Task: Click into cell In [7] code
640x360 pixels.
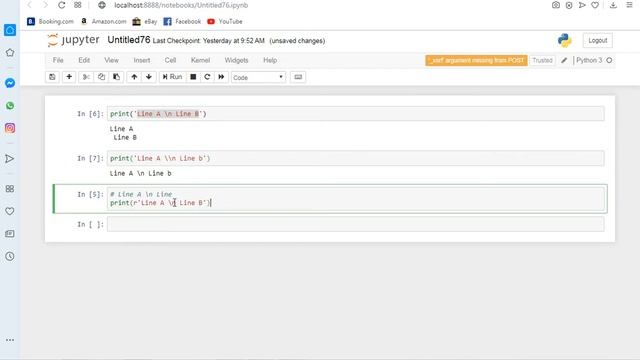Action: tap(356, 158)
